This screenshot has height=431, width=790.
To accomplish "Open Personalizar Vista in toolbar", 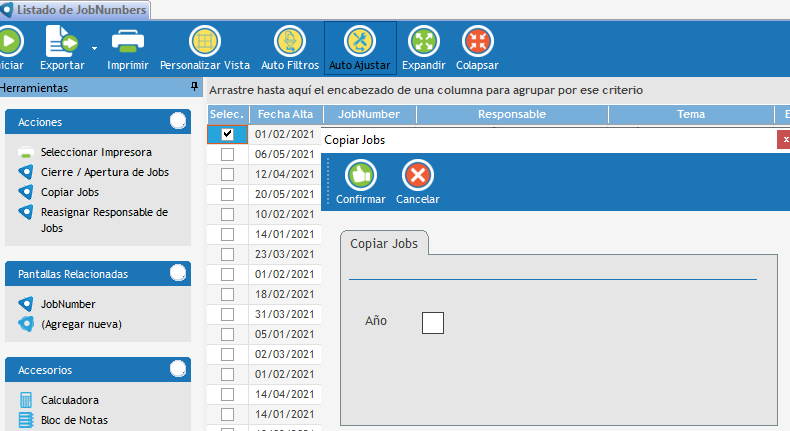I will click(205, 42).
